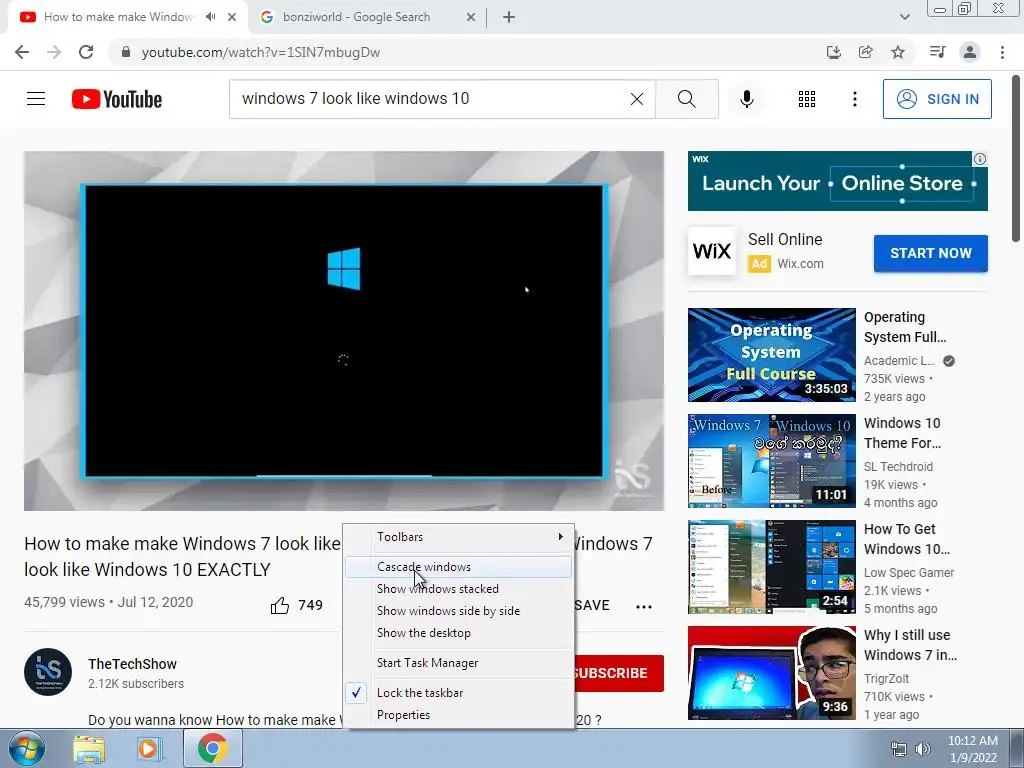Subscribe to TheTechShow channel
1024x768 pixels.
click(x=618, y=673)
